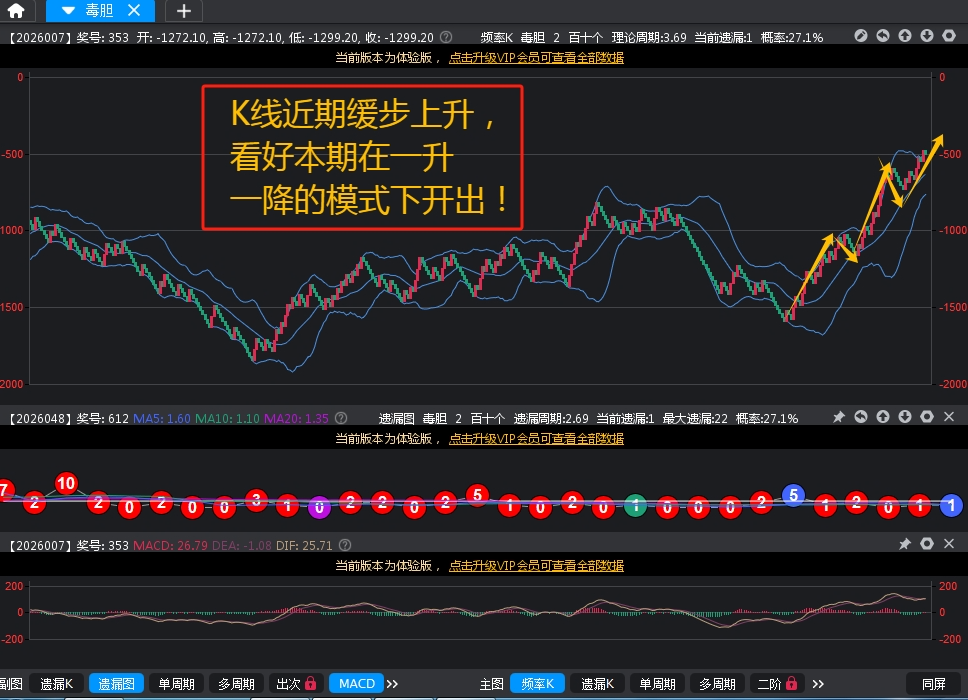Click the down arrow icon on 遗漏图 panel header
The width and height of the screenshot is (968, 700).
click(x=905, y=417)
